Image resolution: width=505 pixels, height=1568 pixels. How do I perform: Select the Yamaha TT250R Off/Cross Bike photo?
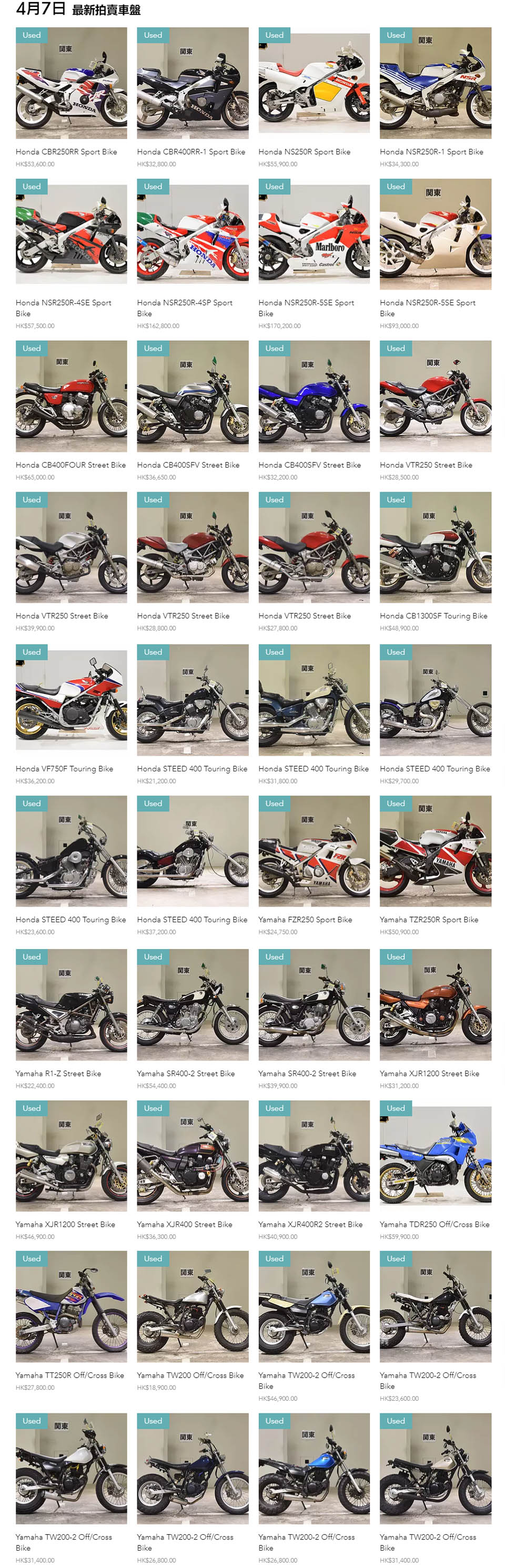[71, 1307]
